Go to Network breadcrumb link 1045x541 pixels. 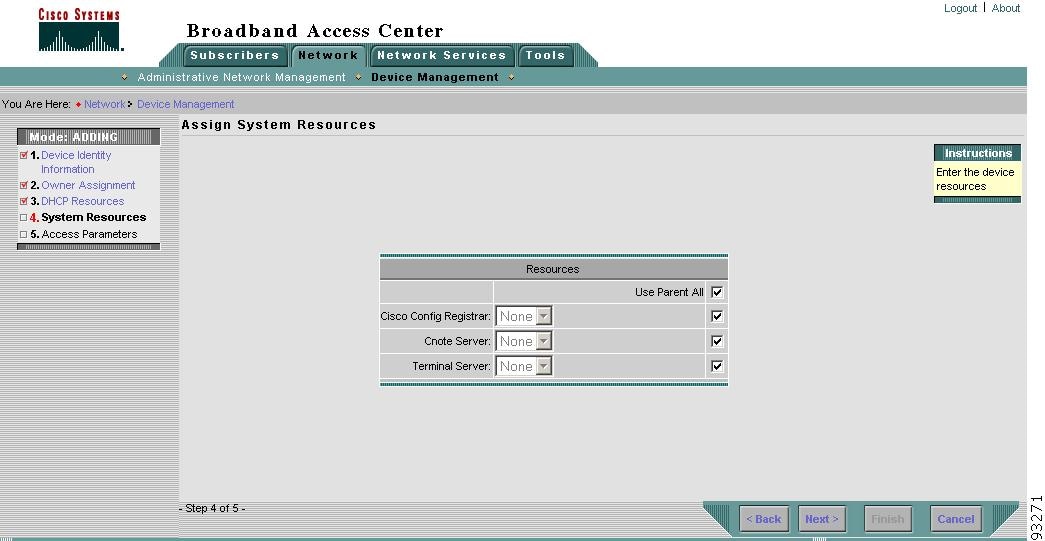tap(105, 105)
